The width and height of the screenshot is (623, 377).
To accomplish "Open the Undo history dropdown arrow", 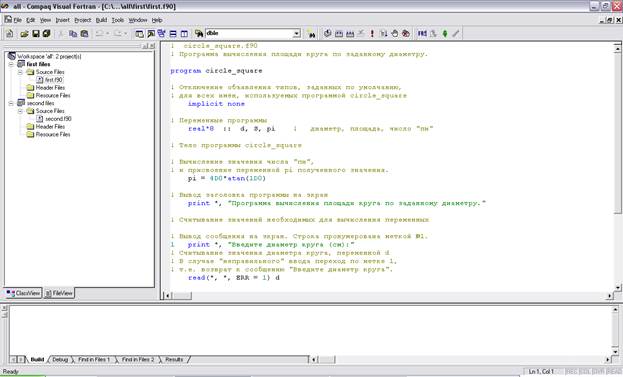I will [107, 34].
